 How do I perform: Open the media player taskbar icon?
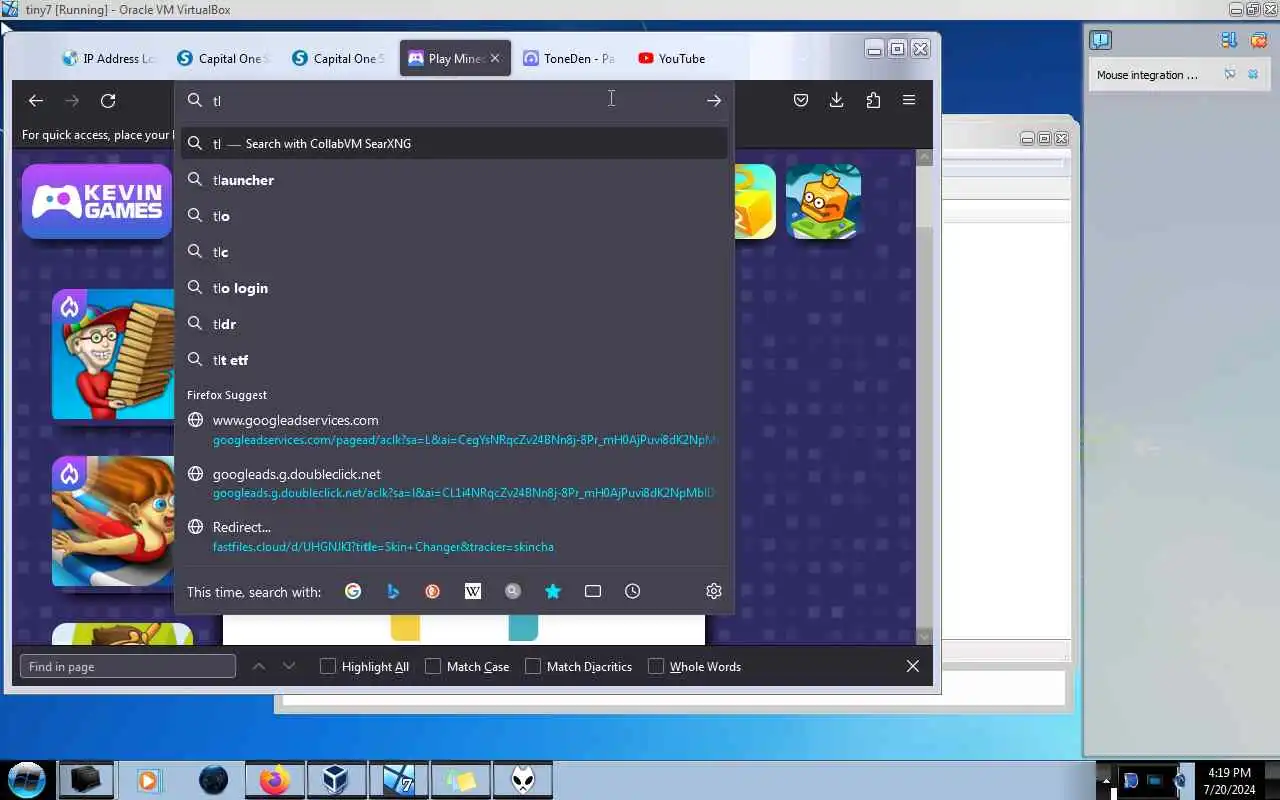pyautogui.click(x=148, y=779)
